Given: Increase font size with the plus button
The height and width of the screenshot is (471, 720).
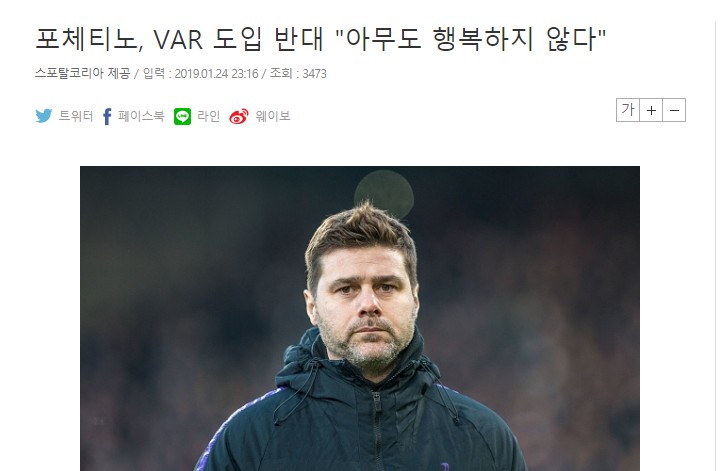Looking at the screenshot, I should [651, 110].
